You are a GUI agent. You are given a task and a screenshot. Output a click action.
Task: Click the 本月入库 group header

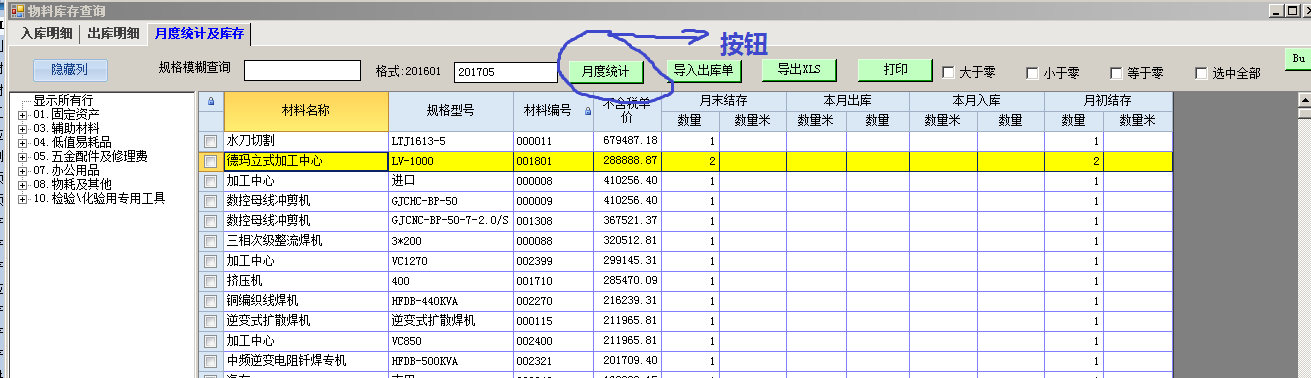[977, 101]
